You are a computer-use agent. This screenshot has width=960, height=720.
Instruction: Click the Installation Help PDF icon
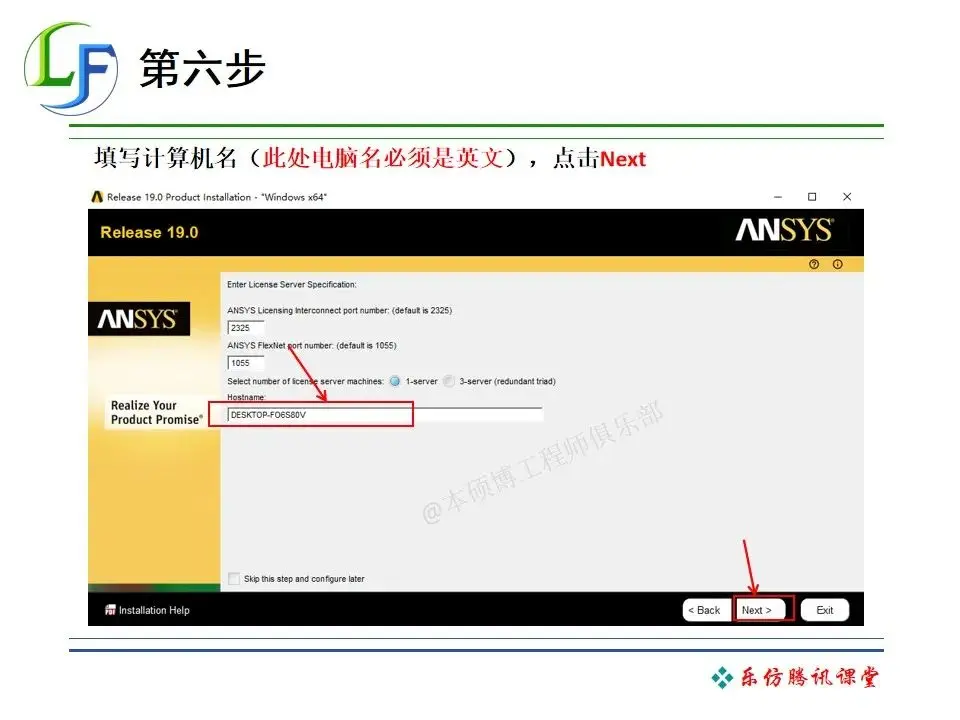tap(110, 610)
